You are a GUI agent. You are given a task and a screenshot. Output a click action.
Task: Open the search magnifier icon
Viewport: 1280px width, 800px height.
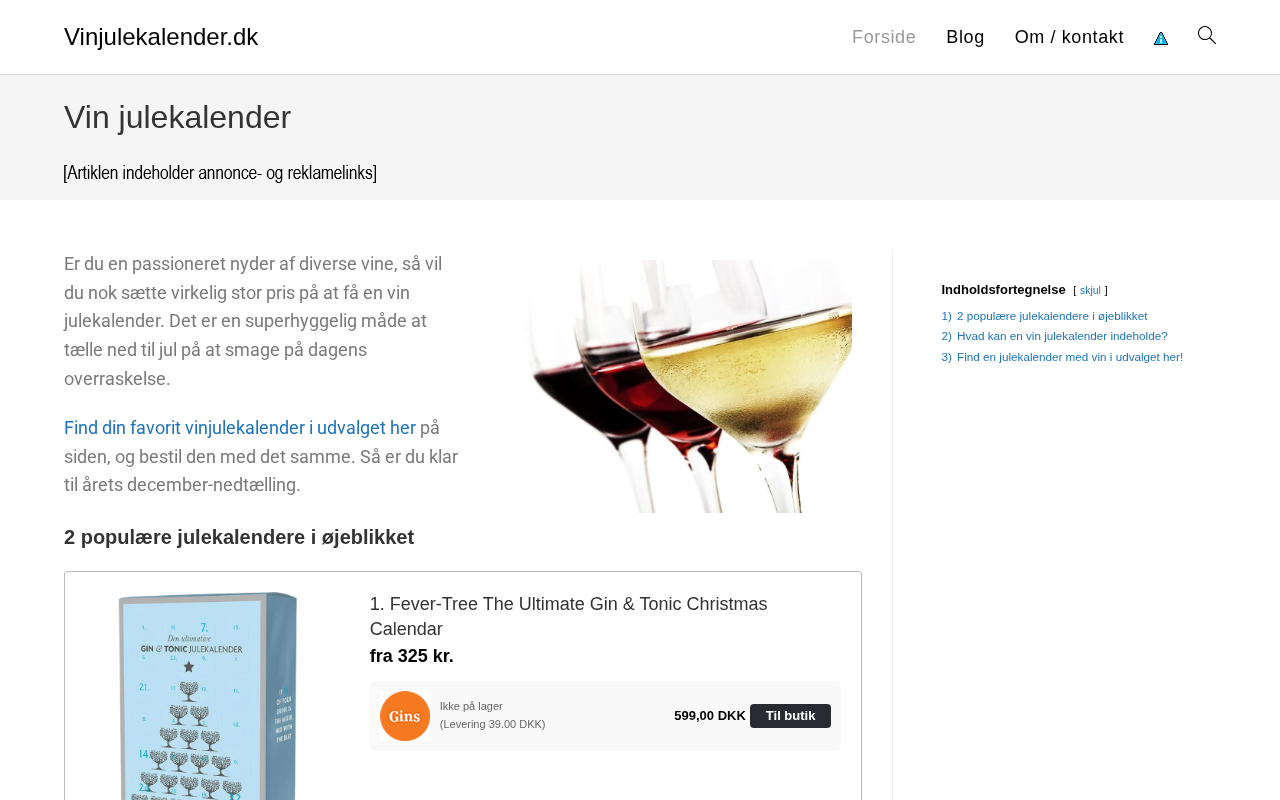[x=1207, y=36]
